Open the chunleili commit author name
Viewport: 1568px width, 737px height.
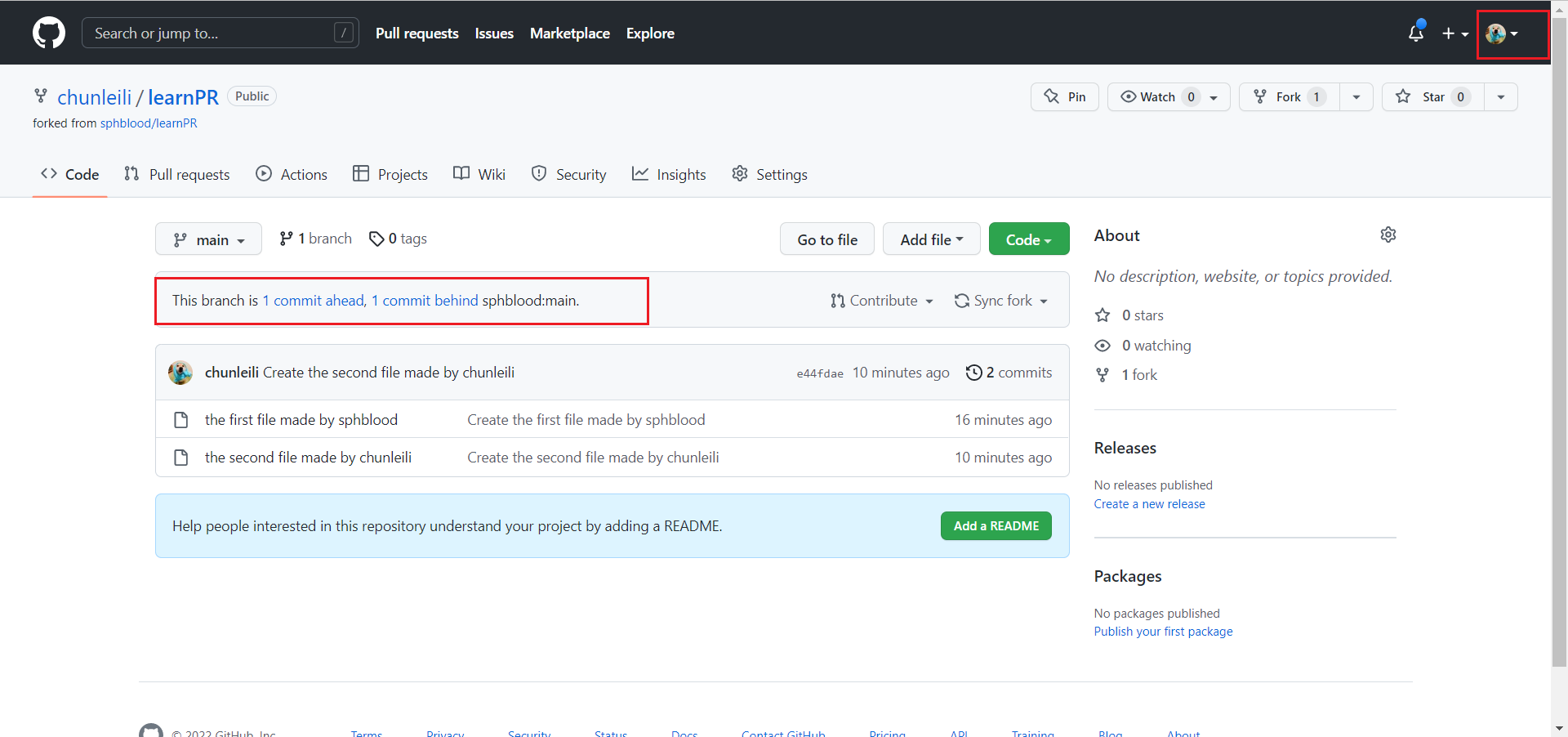[x=232, y=373]
